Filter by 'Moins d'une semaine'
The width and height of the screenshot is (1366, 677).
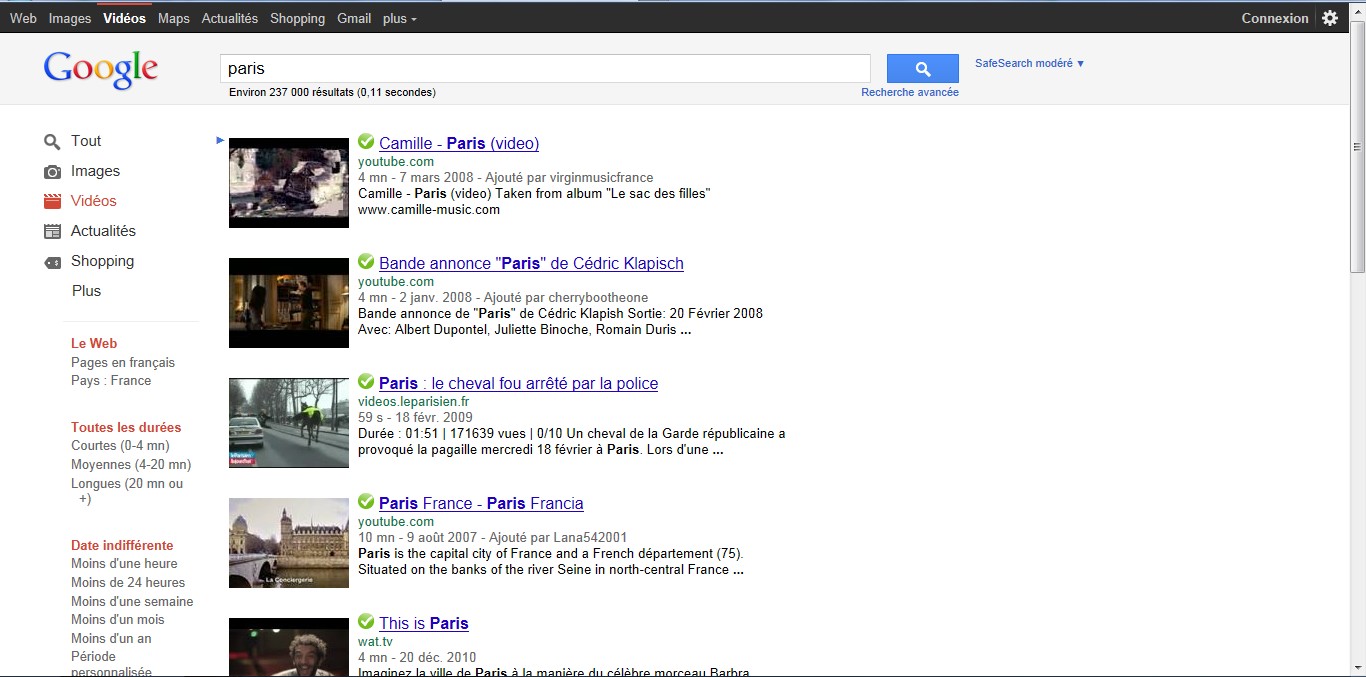point(132,601)
